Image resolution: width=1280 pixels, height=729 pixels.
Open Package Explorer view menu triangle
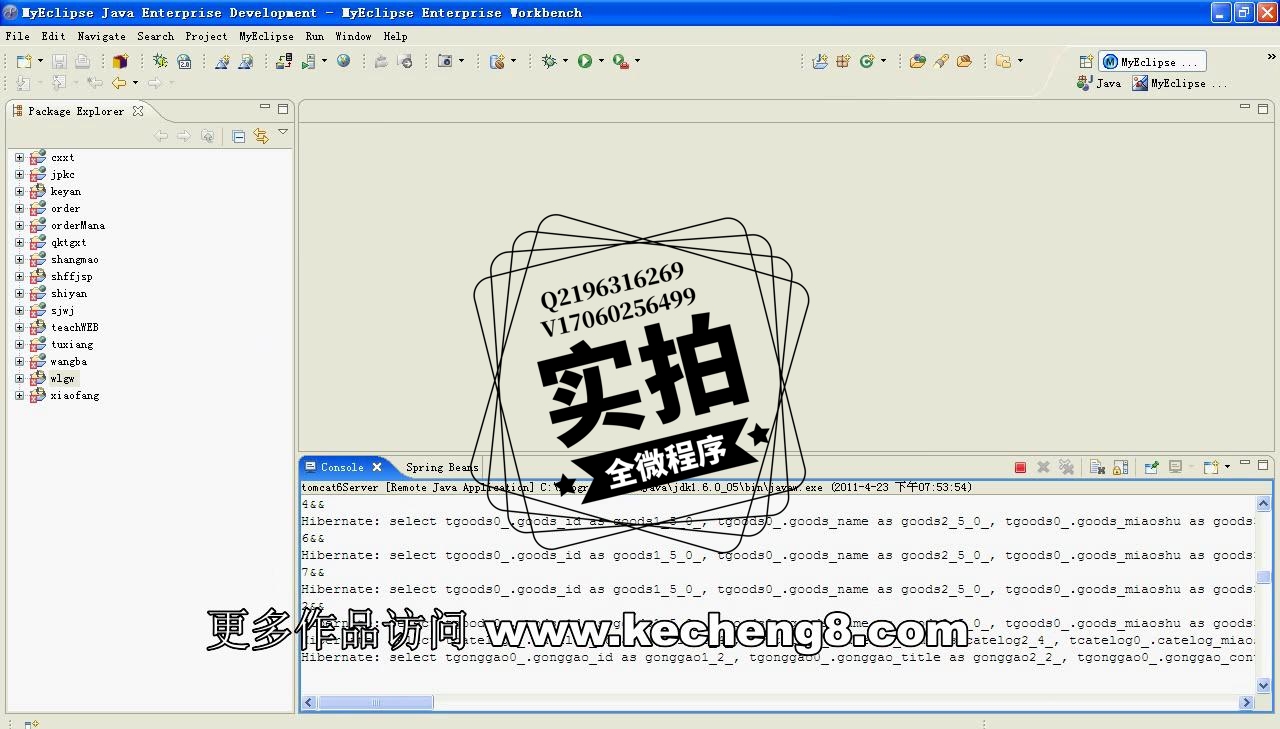[283, 132]
